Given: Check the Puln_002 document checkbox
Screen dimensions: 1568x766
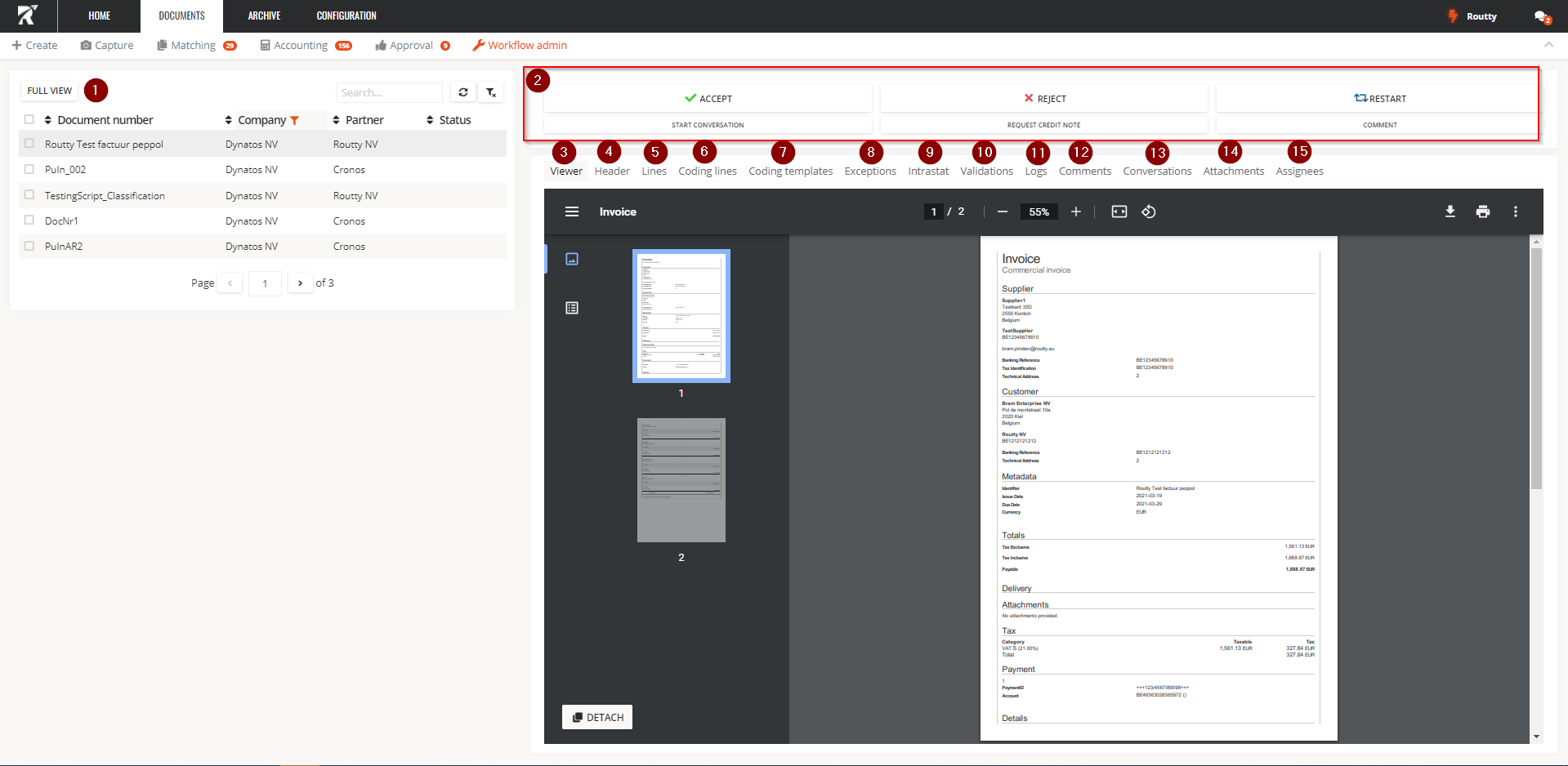Looking at the screenshot, I should 29,169.
